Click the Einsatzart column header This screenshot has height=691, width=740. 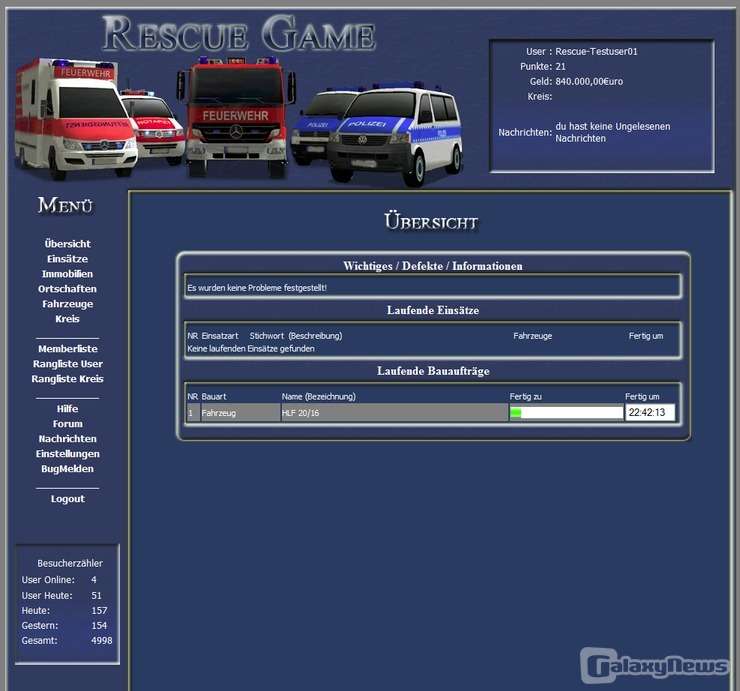(x=220, y=336)
